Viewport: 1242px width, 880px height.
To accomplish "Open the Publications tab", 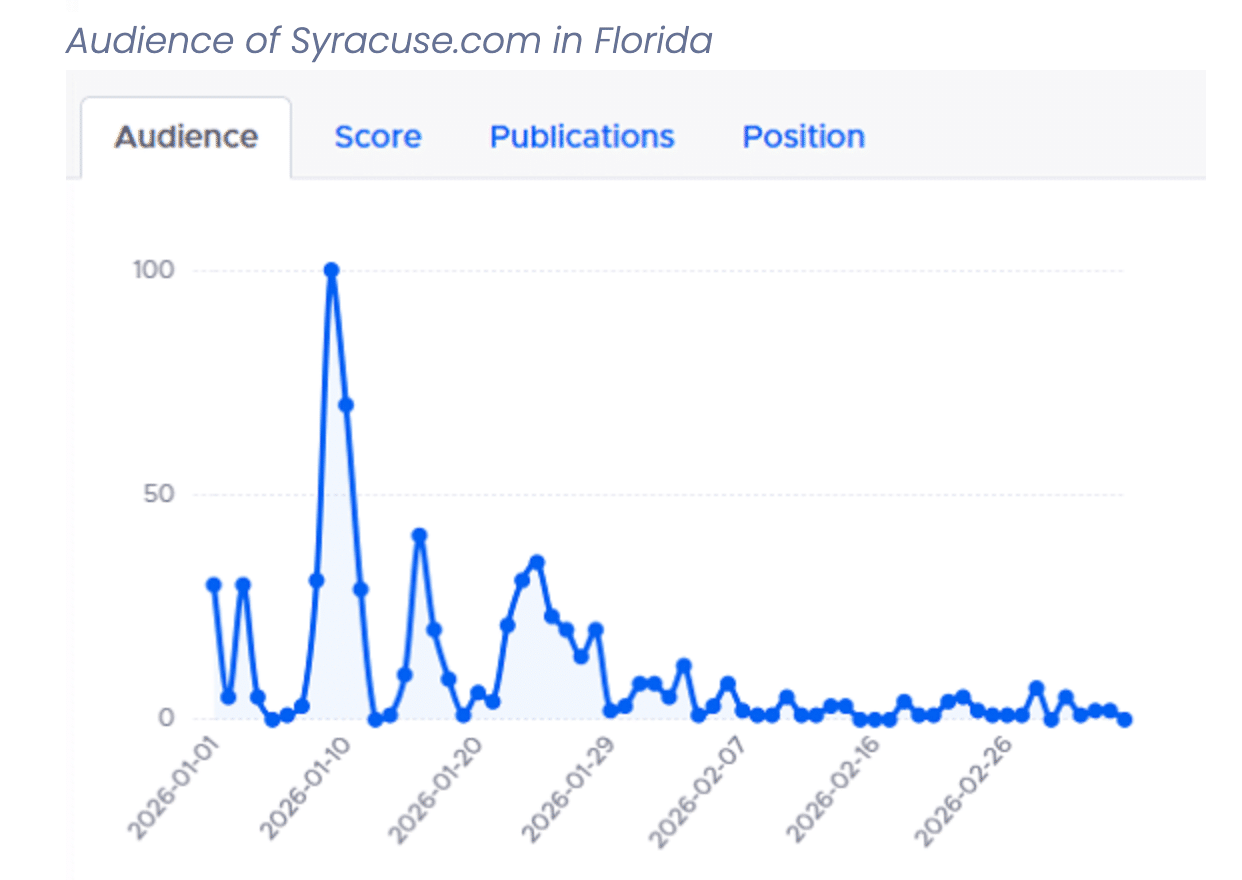I will [582, 136].
